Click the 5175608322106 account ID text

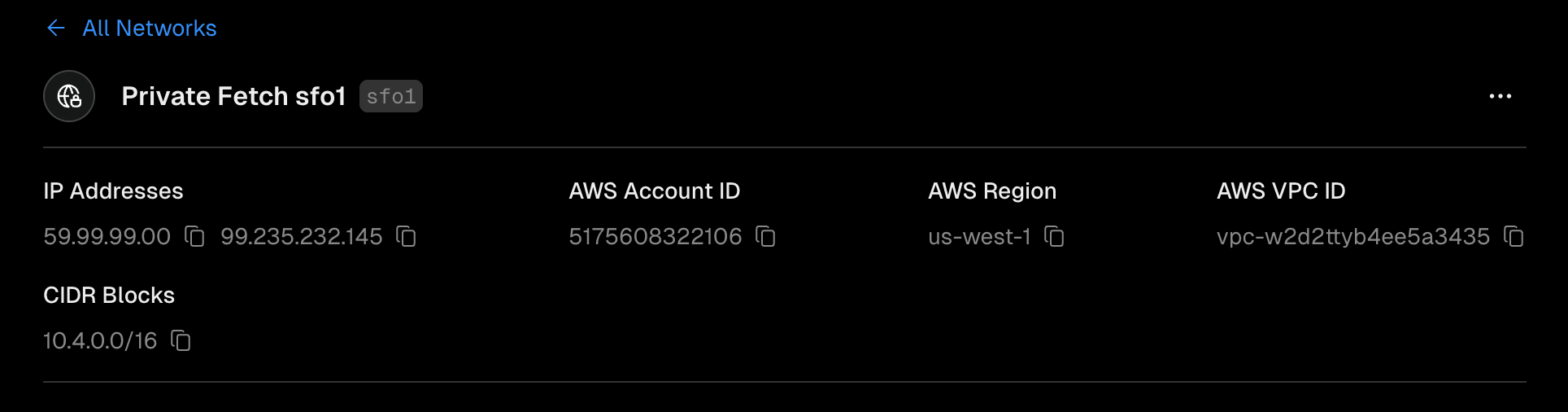pos(655,237)
